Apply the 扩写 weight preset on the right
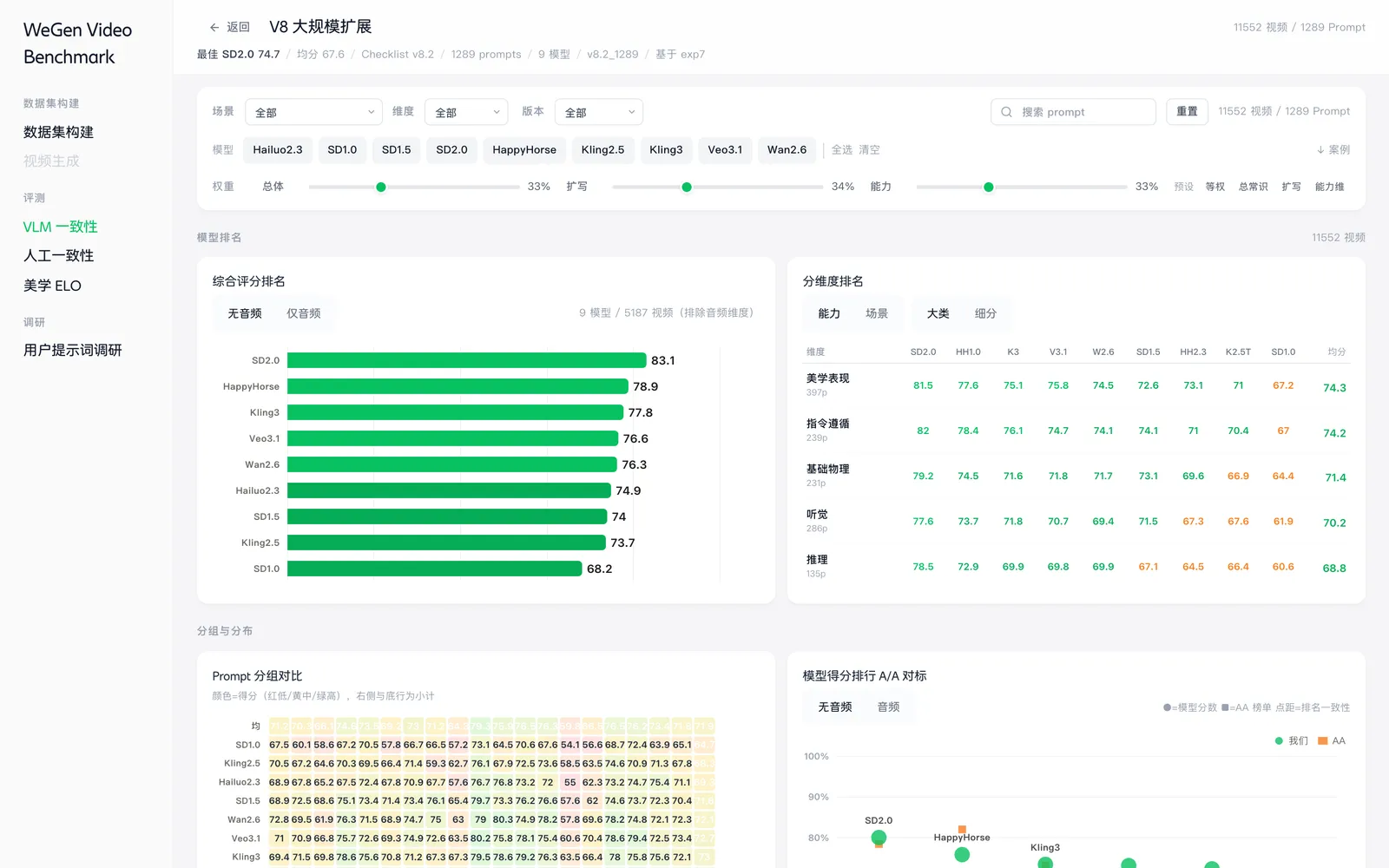 pyautogui.click(x=1291, y=187)
